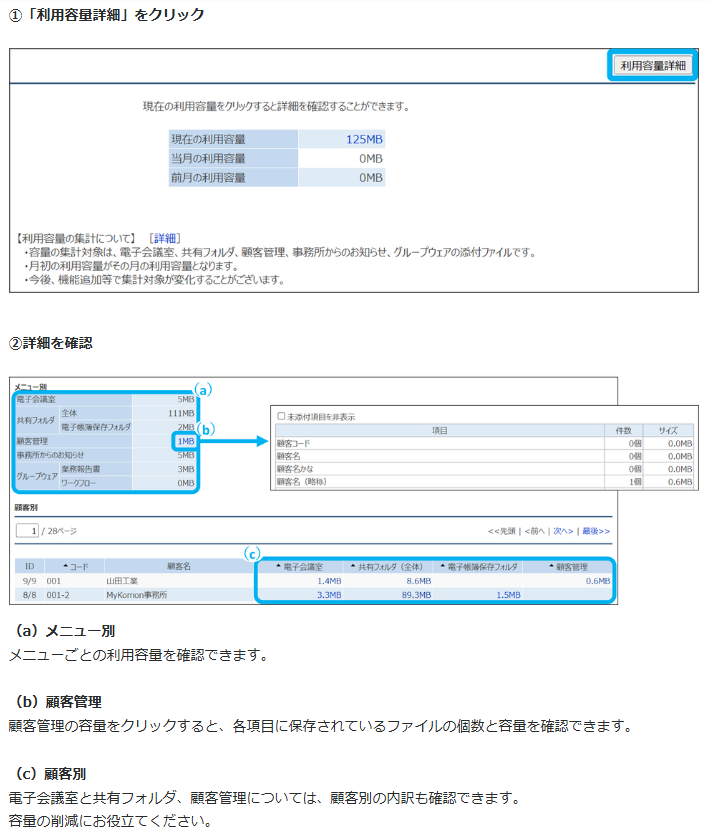The width and height of the screenshot is (708, 837).
Task: Click the 1MB value for 顧客管理
Action: tap(184, 441)
